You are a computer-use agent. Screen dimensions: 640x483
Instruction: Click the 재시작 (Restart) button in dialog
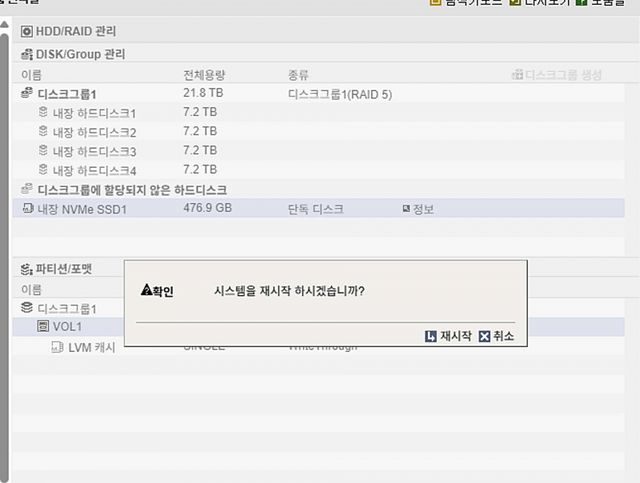click(448, 337)
